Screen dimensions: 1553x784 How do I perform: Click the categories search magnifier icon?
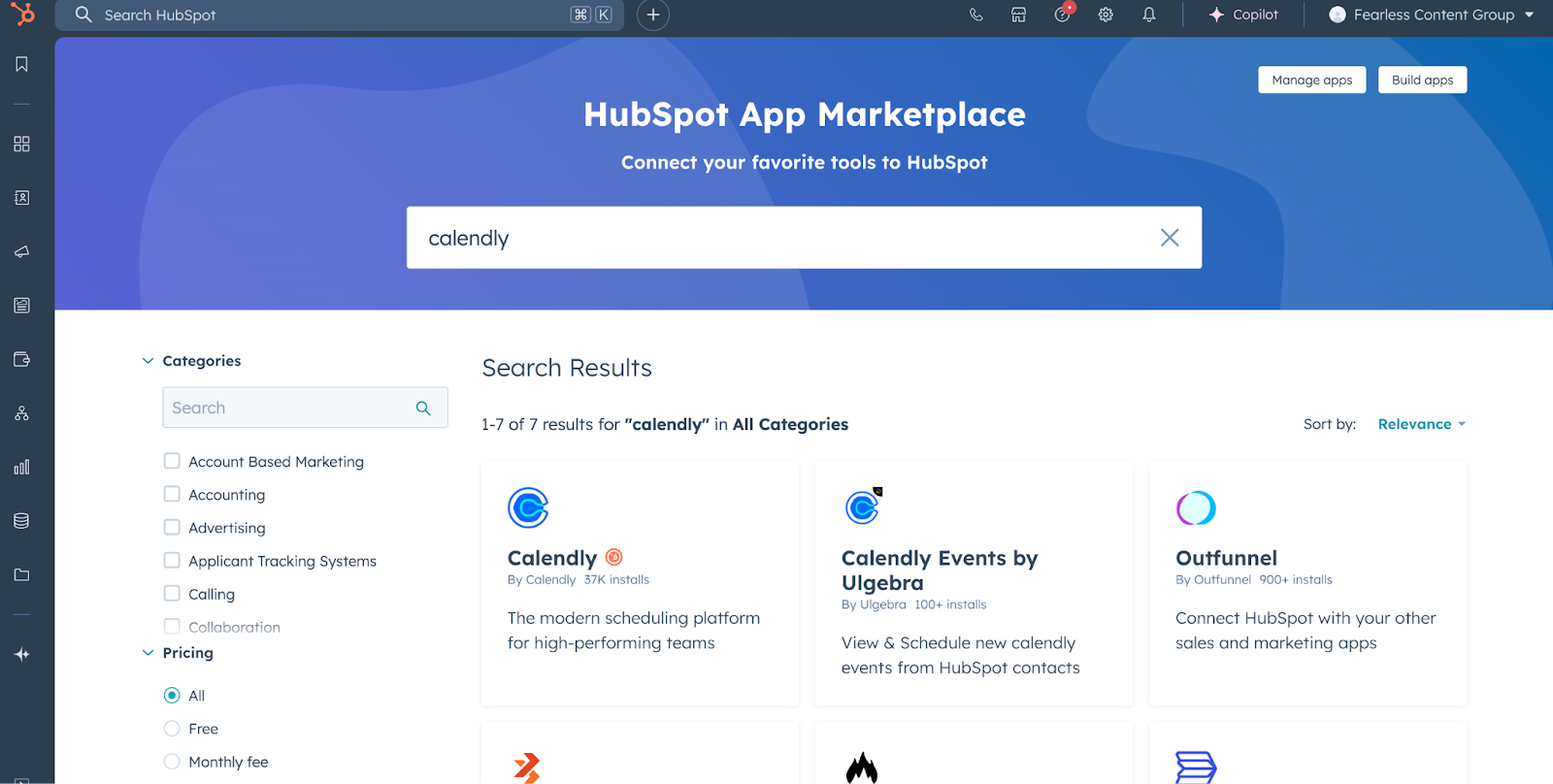click(423, 408)
